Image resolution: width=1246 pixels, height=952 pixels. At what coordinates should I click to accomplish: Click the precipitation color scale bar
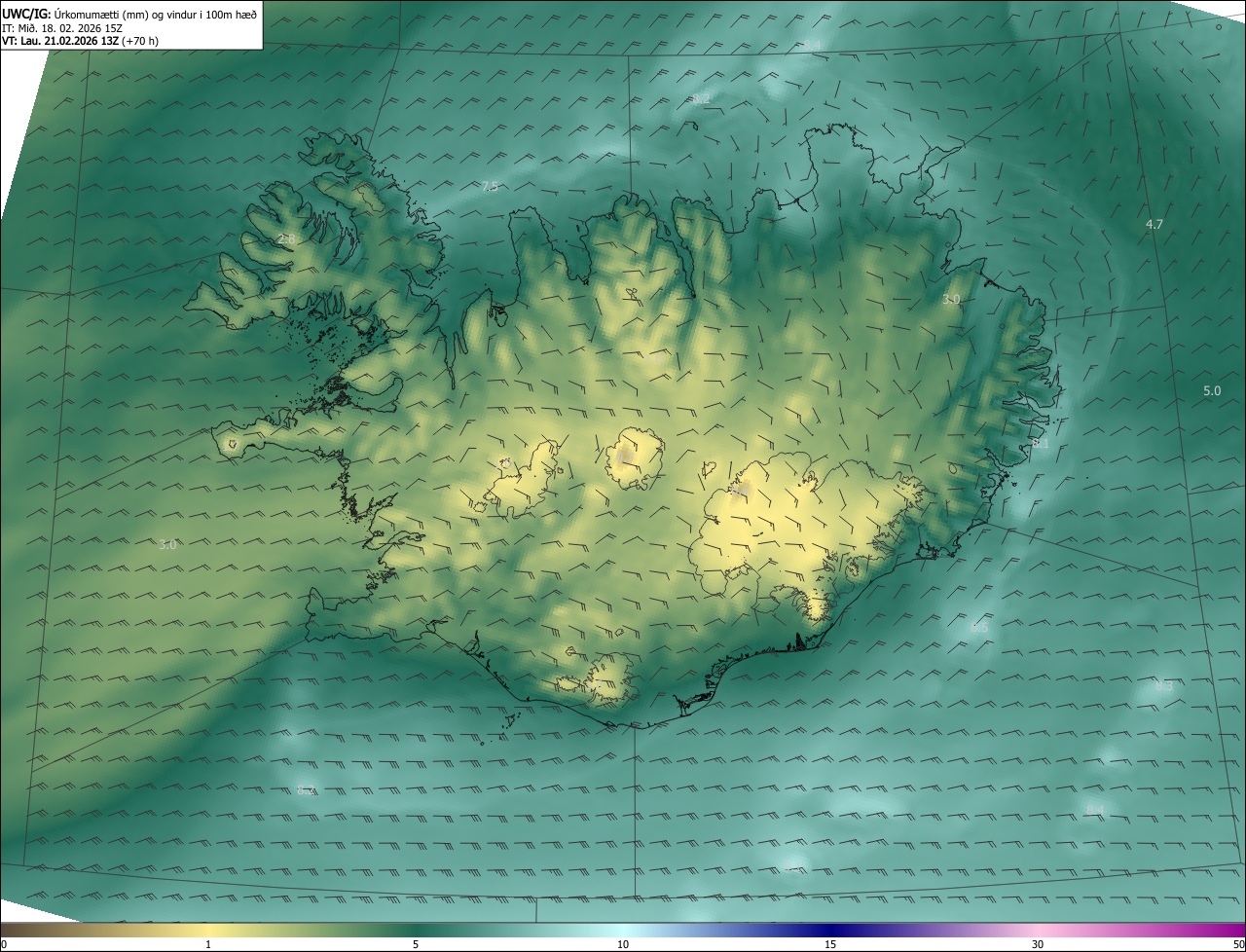pos(623,930)
